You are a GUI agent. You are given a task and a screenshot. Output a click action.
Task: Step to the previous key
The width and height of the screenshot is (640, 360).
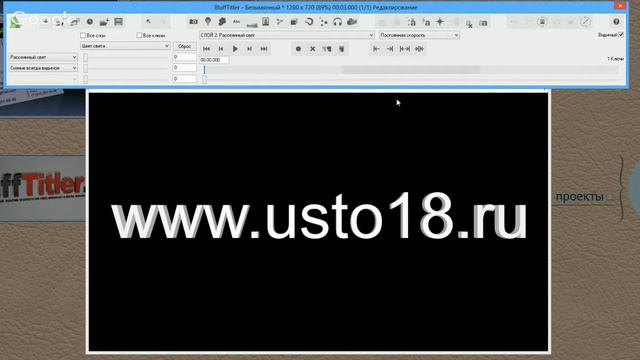click(221, 49)
